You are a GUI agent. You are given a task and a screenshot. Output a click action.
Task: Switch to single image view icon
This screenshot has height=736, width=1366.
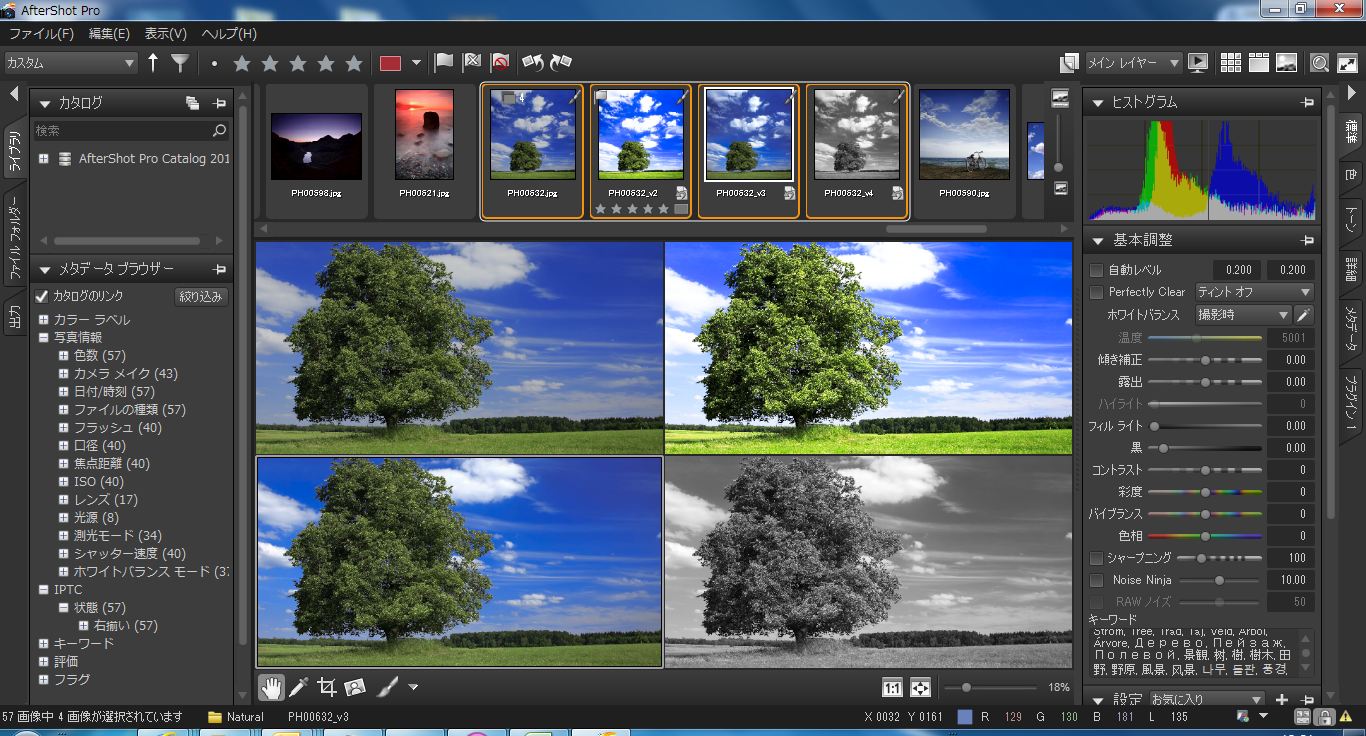1287,63
